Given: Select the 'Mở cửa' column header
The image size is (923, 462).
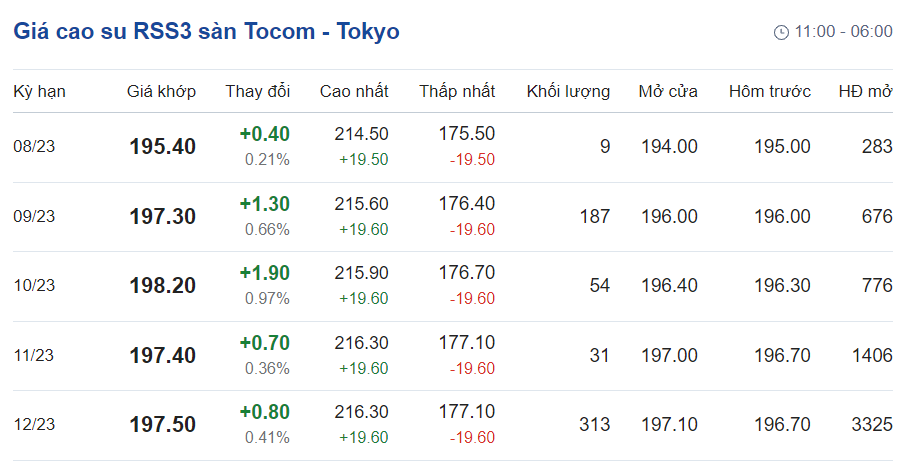Looking at the screenshot, I should (x=668, y=92).
